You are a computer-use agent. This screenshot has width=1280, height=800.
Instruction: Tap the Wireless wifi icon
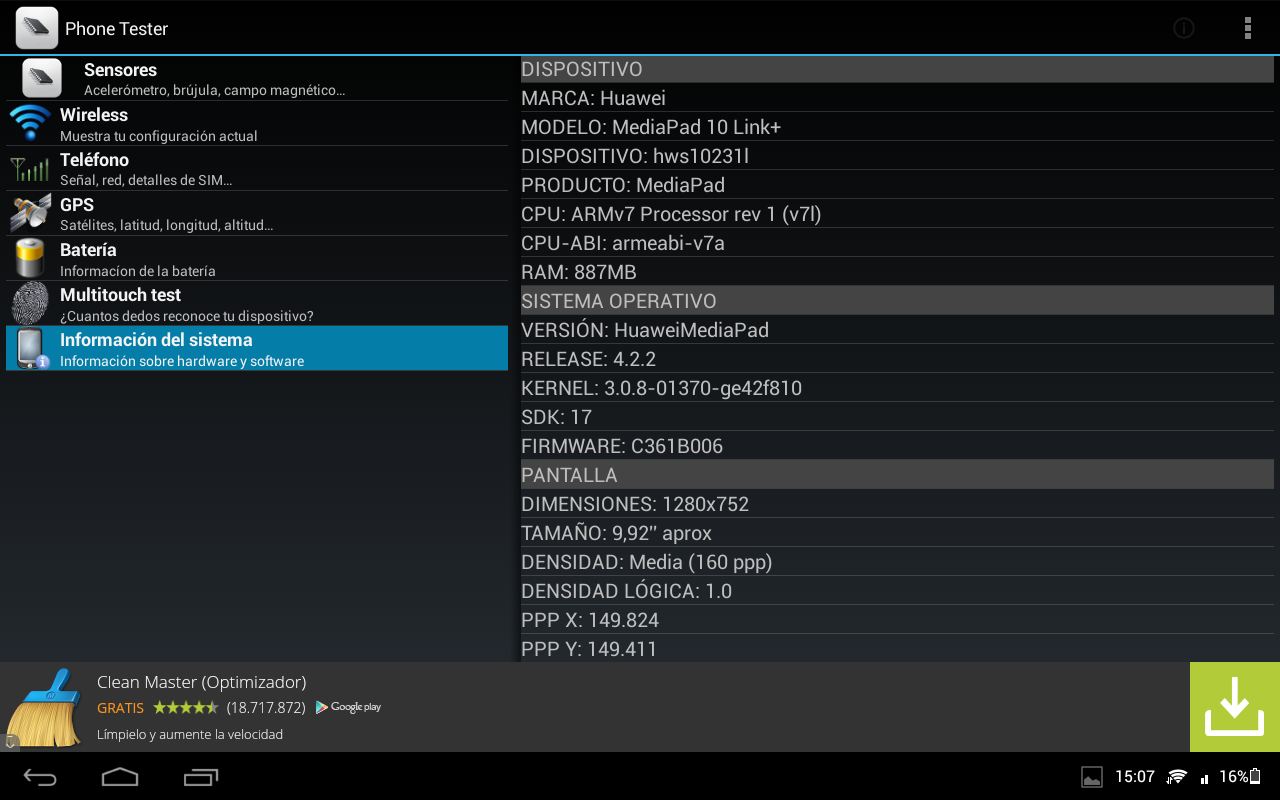pyautogui.click(x=30, y=123)
